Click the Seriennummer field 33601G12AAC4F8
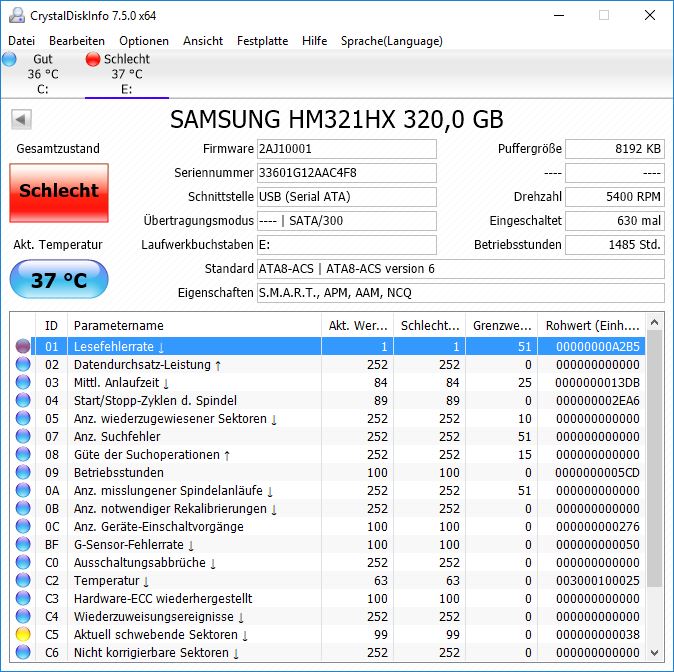674x672 pixels. 346,173
